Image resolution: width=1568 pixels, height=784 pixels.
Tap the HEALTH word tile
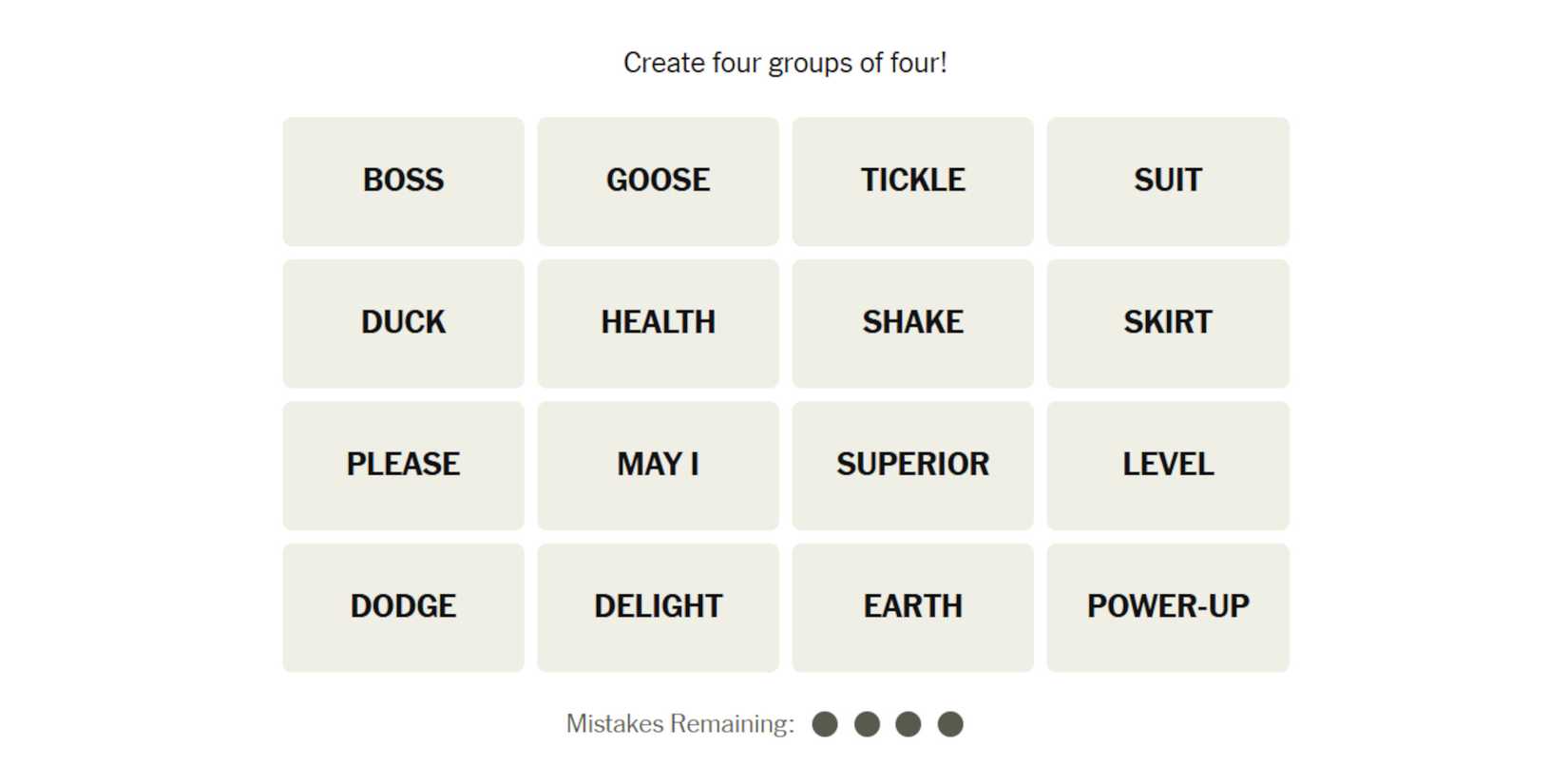coord(658,323)
